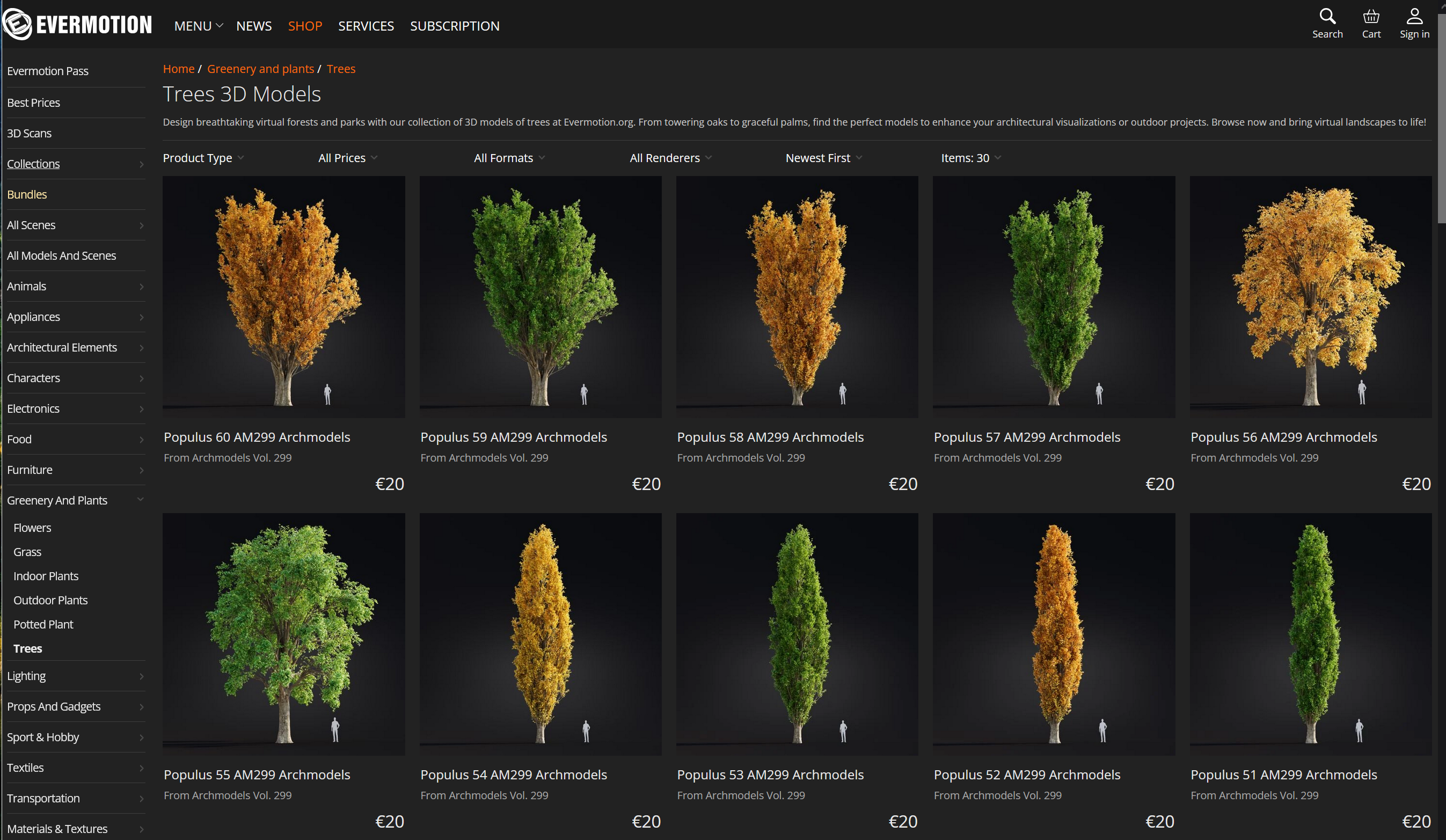Open Populus 58 tree thumbnail
1446x840 pixels.
797,297
